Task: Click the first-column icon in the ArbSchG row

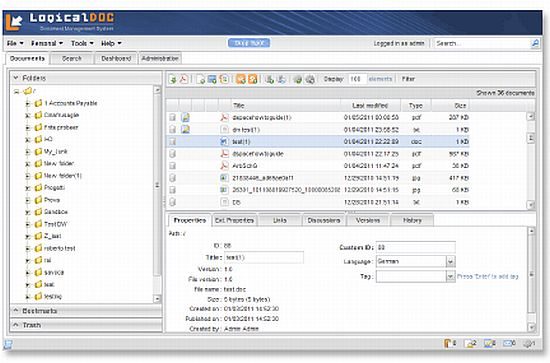Action: (172, 166)
